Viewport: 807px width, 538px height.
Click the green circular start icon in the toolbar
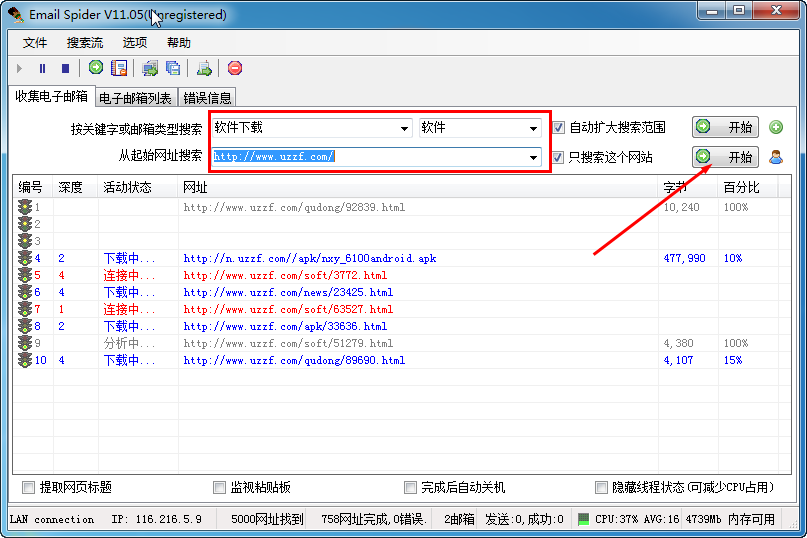pyautogui.click(x=96, y=67)
